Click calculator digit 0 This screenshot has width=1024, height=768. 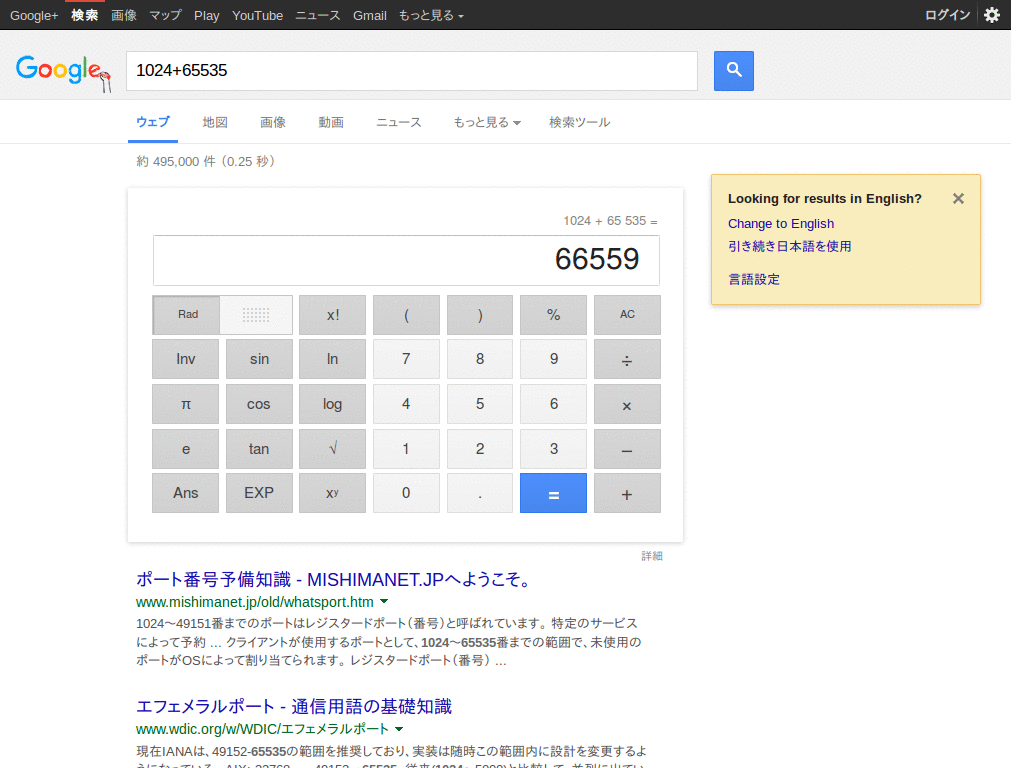point(406,493)
